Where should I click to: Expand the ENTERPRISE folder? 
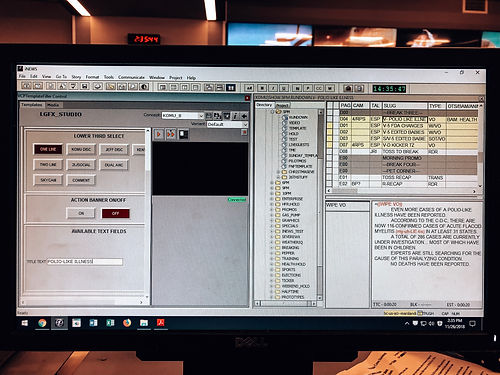pos(272,199)
